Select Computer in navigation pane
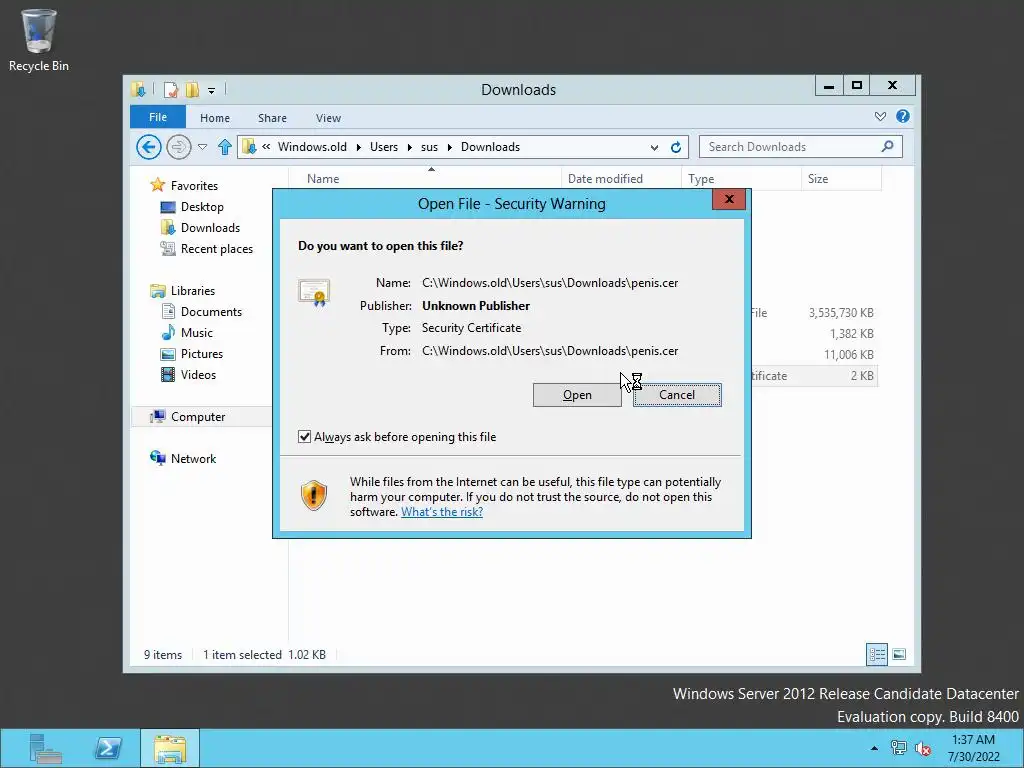The height and width of the screenshot is (768, 1024). click(198, 417)
